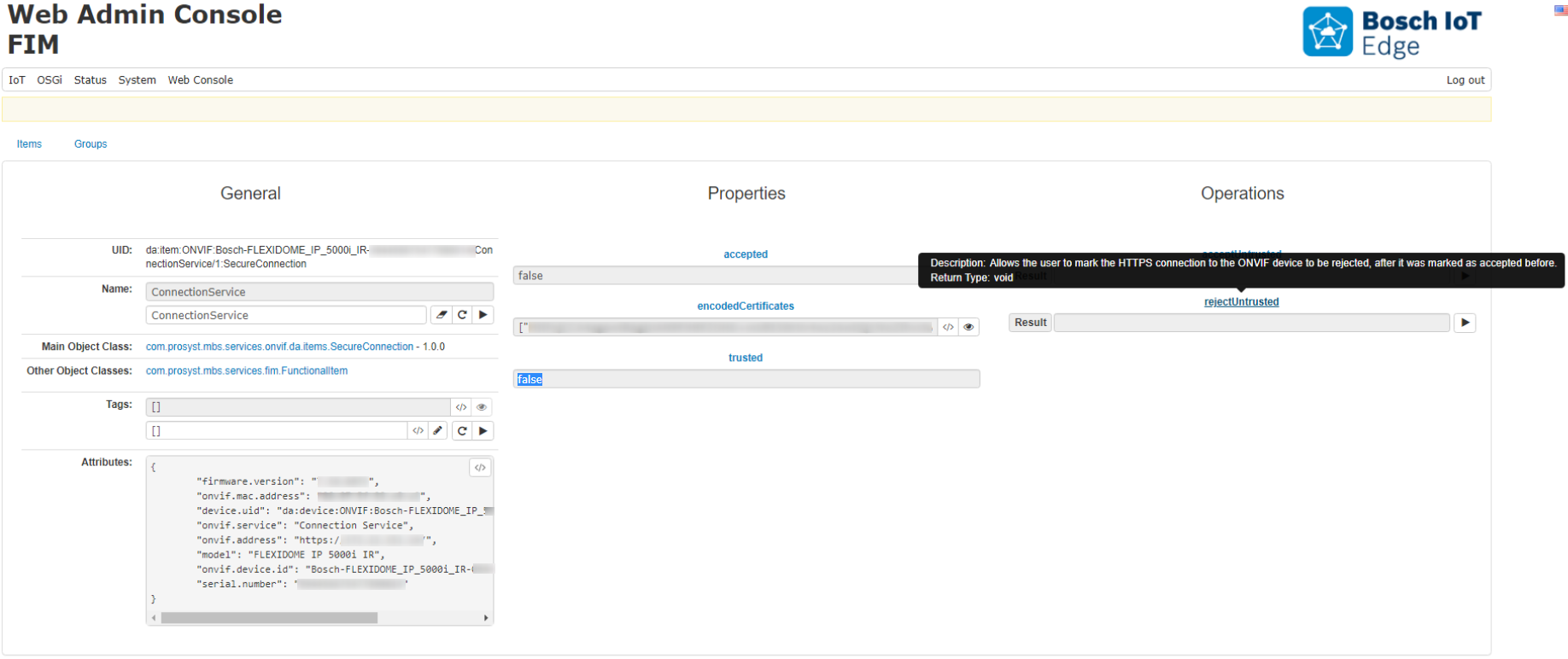The width and height of the screenshot is (1568, 659).
Task: Click the General section heading
Action: 250,194
